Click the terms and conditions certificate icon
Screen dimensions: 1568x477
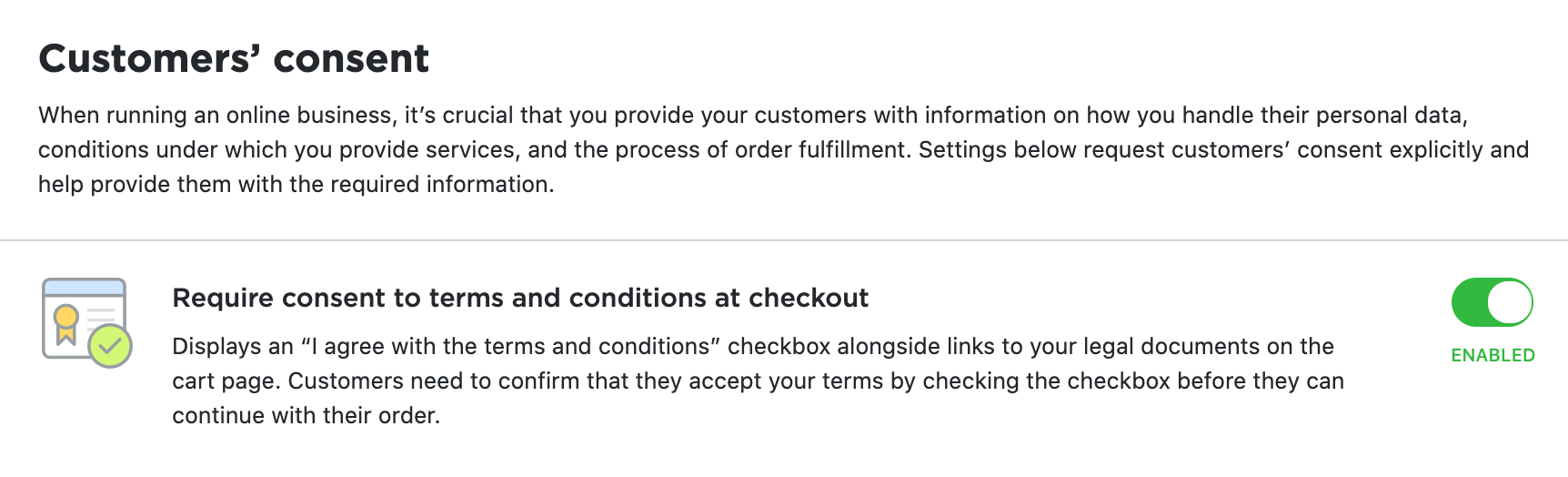tap(87, 322)
